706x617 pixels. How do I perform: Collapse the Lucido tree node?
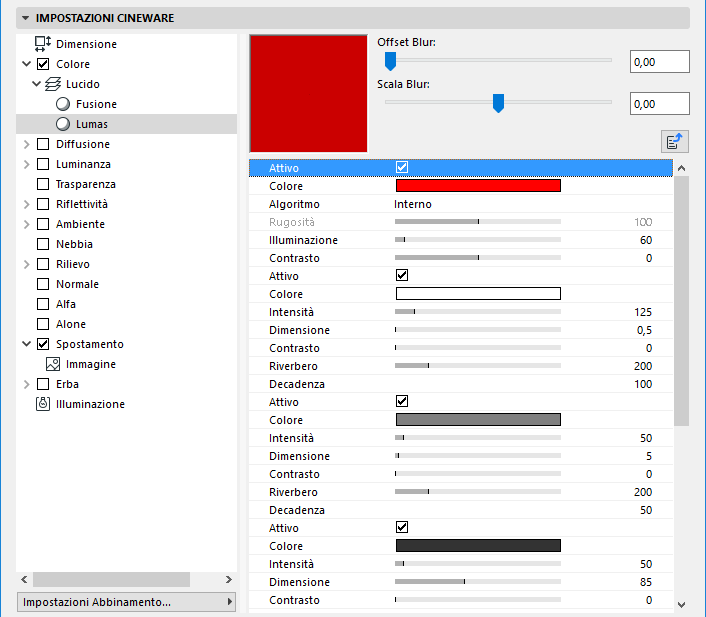pyautogui.click(x=36, y=84)
